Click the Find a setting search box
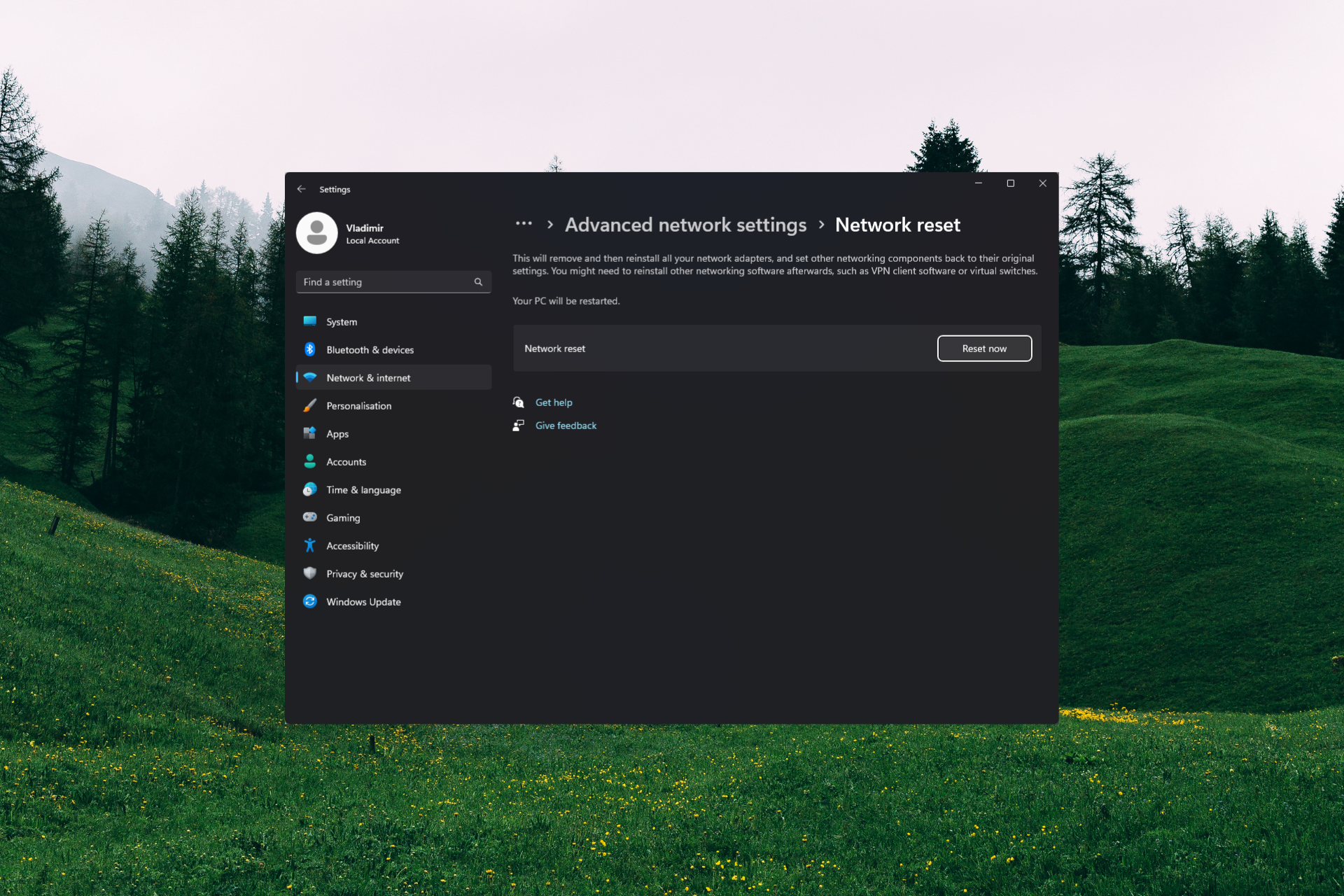The width and height of the screenshot is (1344, 896). (x=385, y=282)
